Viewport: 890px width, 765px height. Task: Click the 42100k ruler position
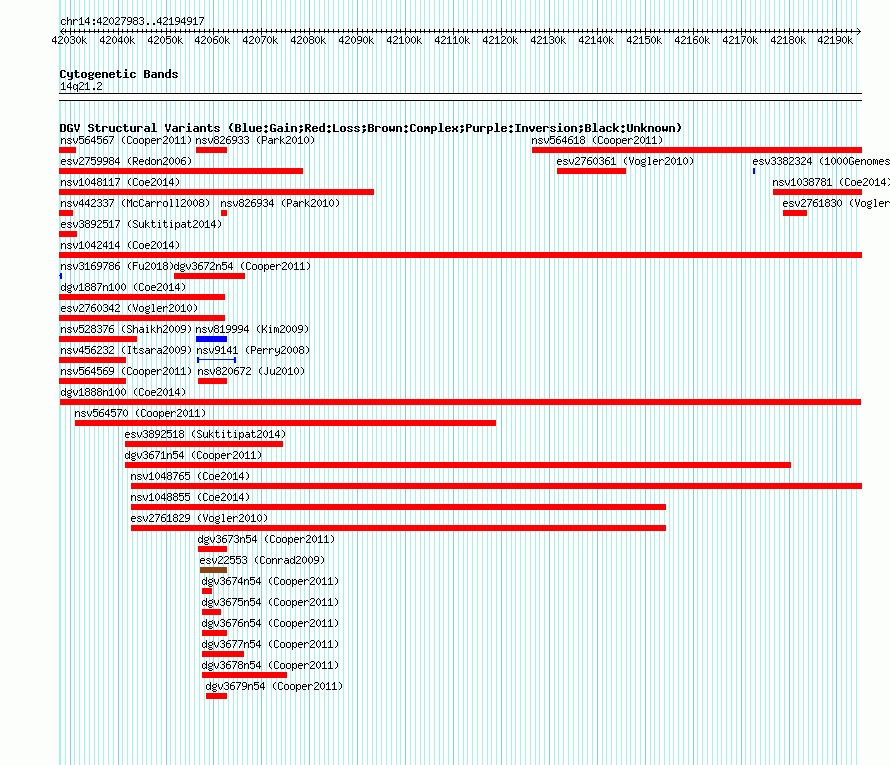point(404,40)
